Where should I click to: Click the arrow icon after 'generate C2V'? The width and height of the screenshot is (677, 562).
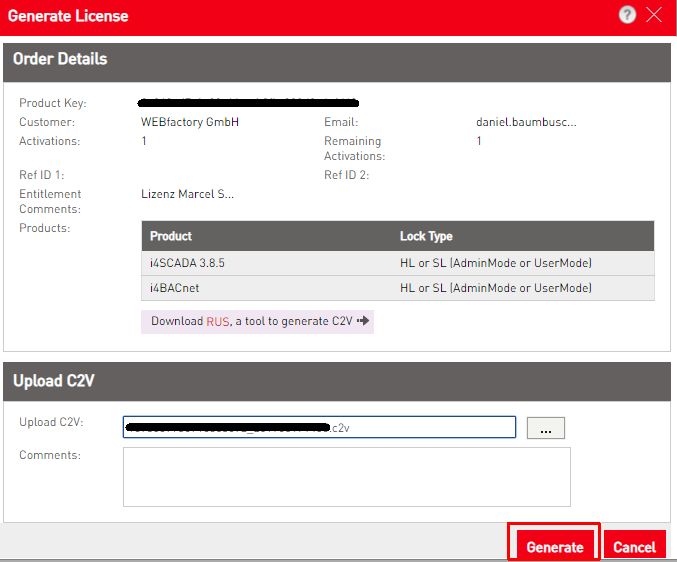click(x=363, y=321)
